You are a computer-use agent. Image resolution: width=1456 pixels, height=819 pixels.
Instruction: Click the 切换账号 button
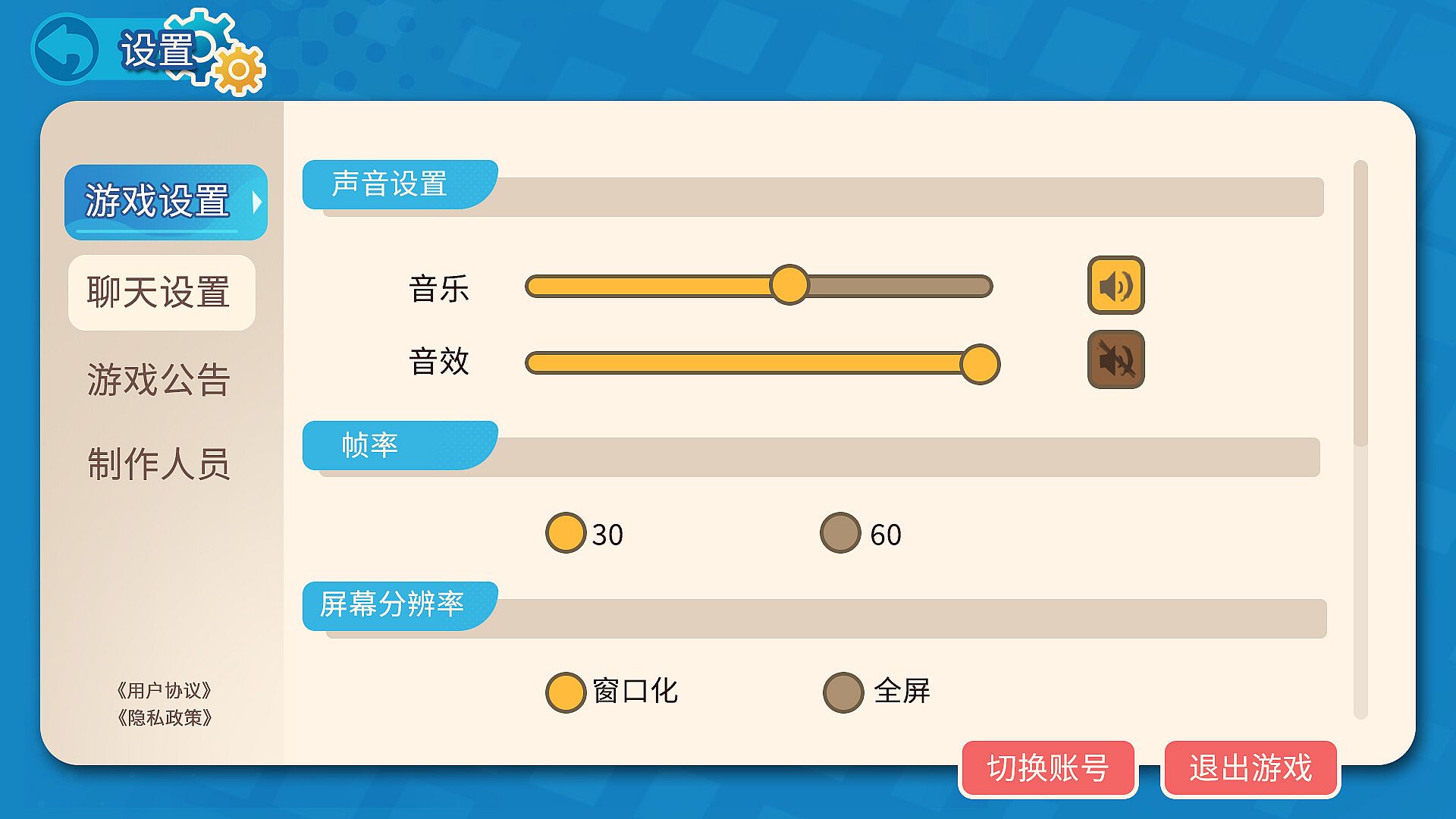(1048, 768)
